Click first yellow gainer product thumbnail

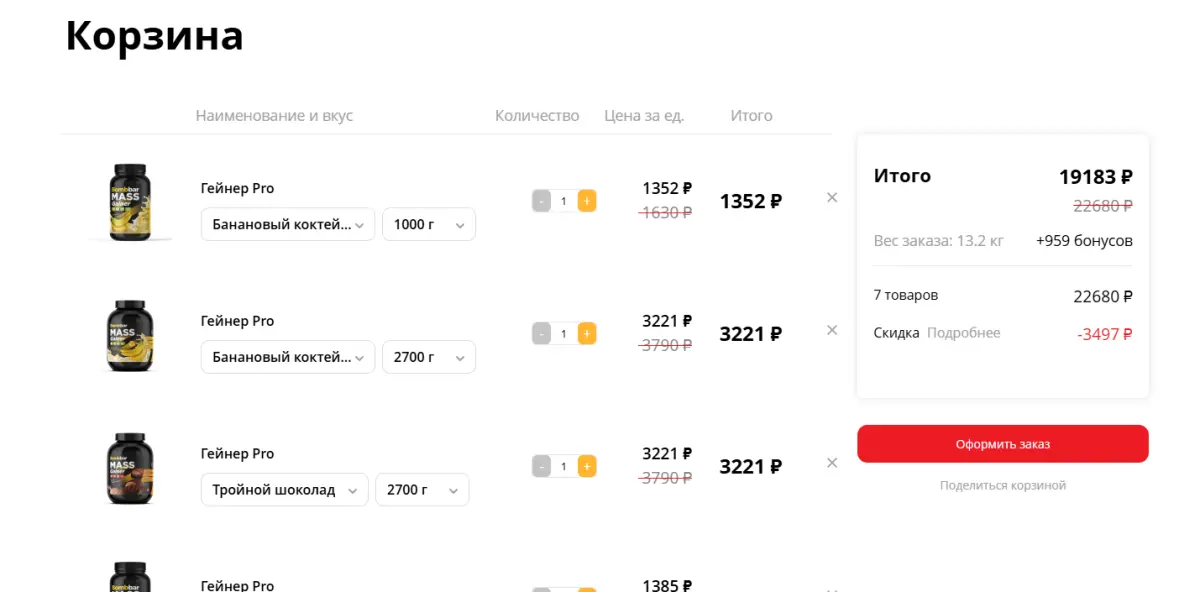coord(130,202)
